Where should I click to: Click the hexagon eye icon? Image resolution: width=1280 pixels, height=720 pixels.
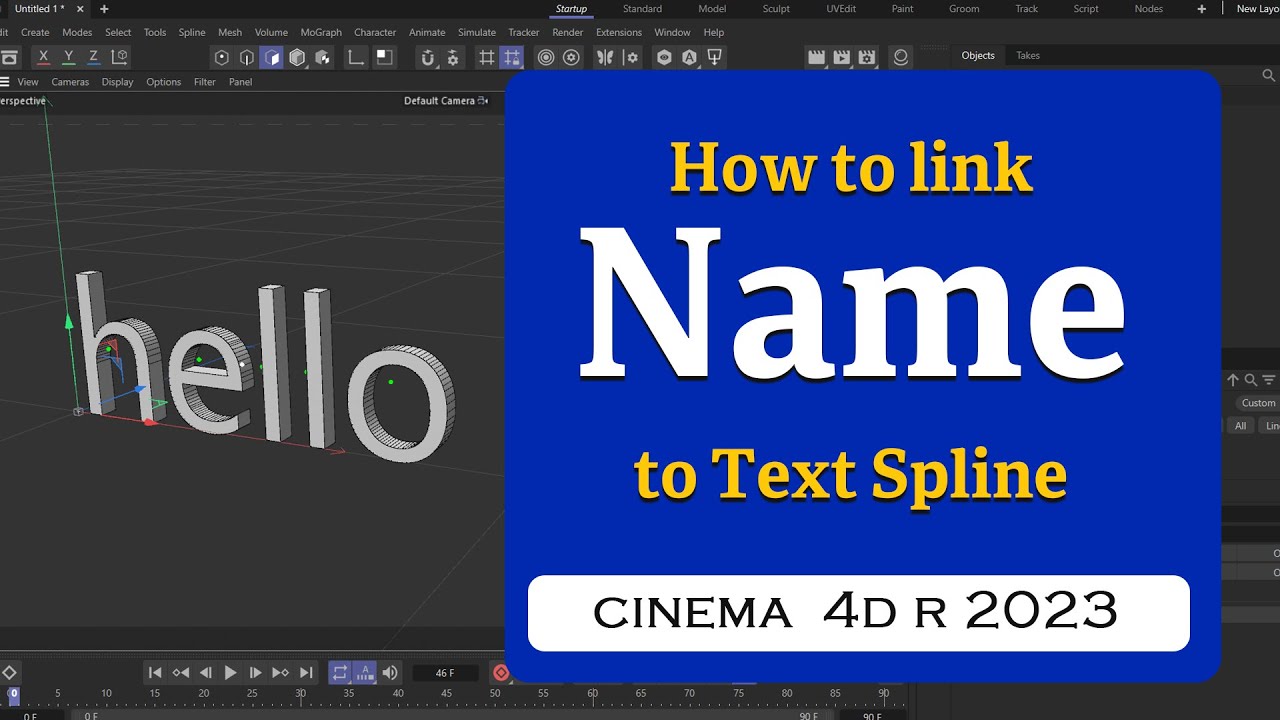coord(664,57)
